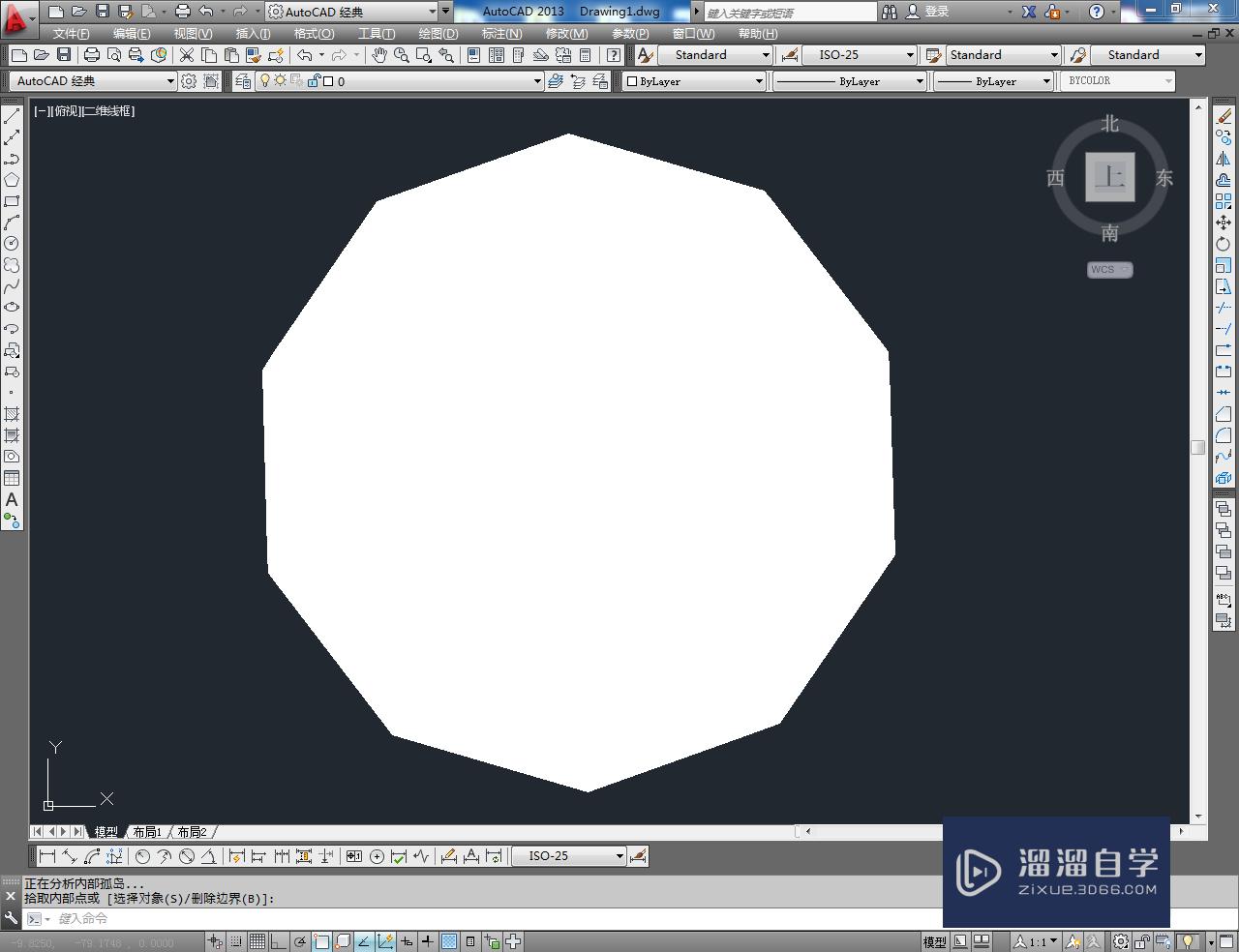
Task: Click the Tolerance dimension icon
Action: (354, 856)
